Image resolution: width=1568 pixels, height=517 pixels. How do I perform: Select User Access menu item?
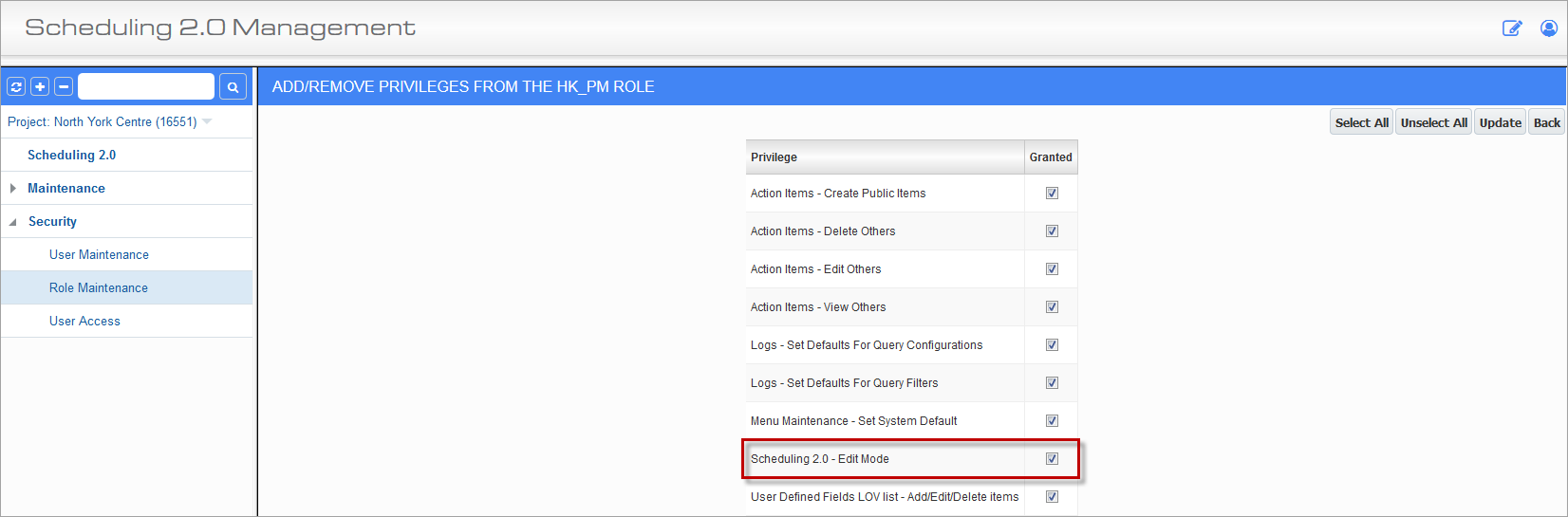[84, 321]
